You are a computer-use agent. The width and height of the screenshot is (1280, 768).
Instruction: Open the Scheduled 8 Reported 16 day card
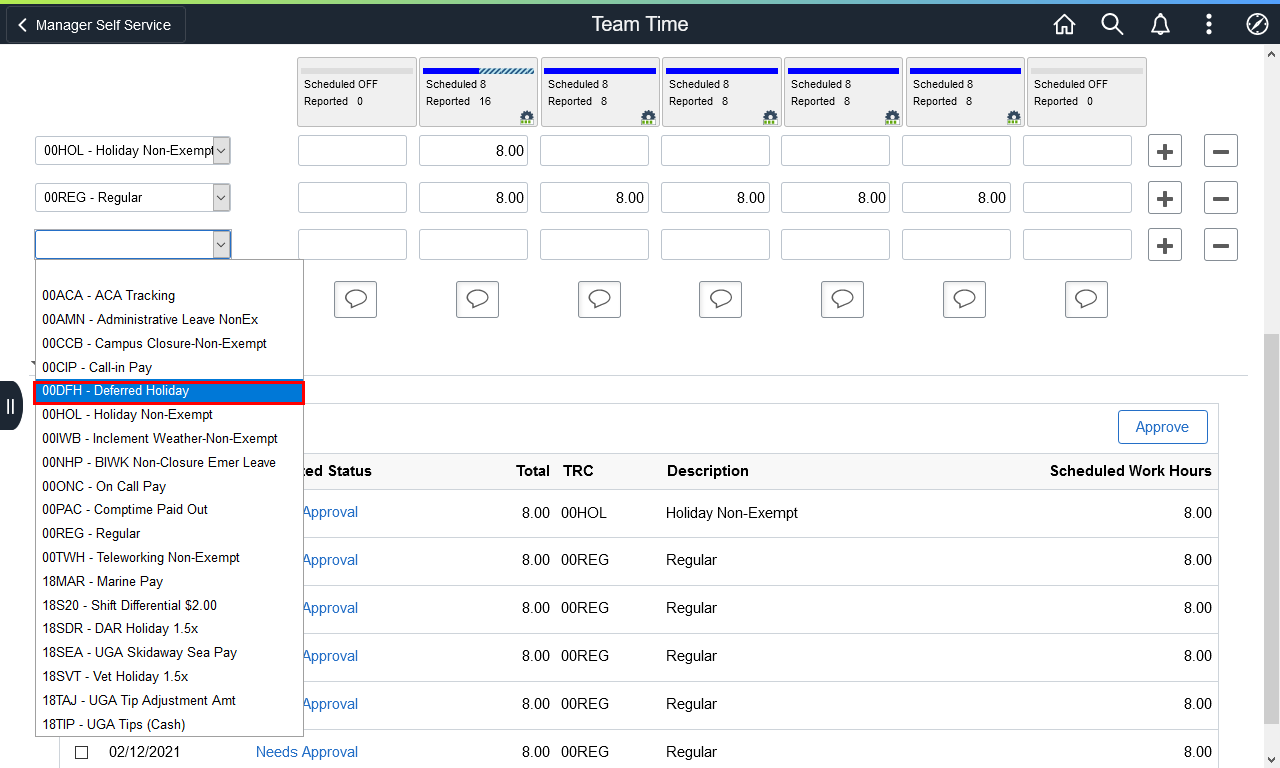(x=478, y=91)
